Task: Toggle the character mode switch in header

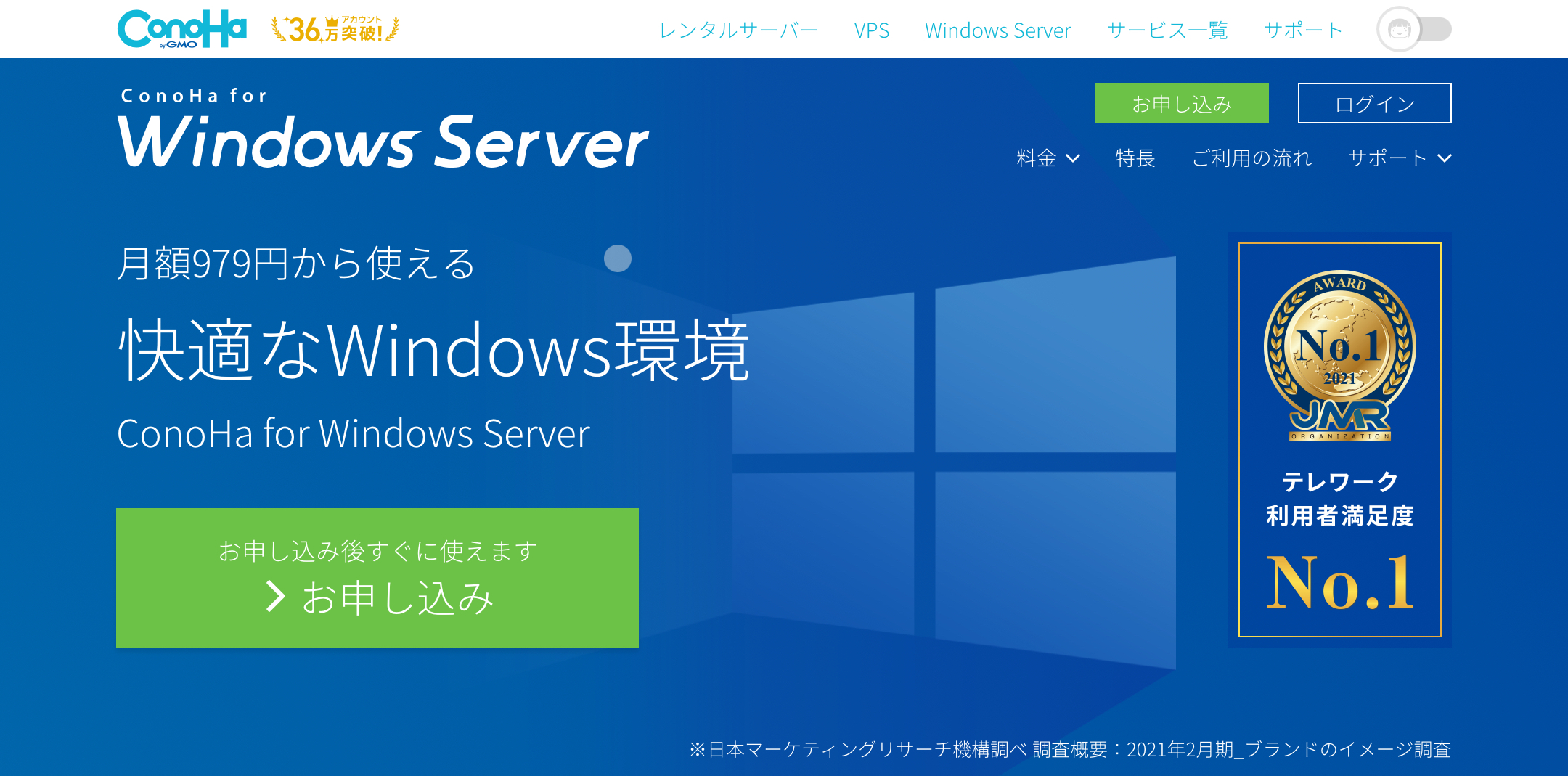Action: point(1414,30)
